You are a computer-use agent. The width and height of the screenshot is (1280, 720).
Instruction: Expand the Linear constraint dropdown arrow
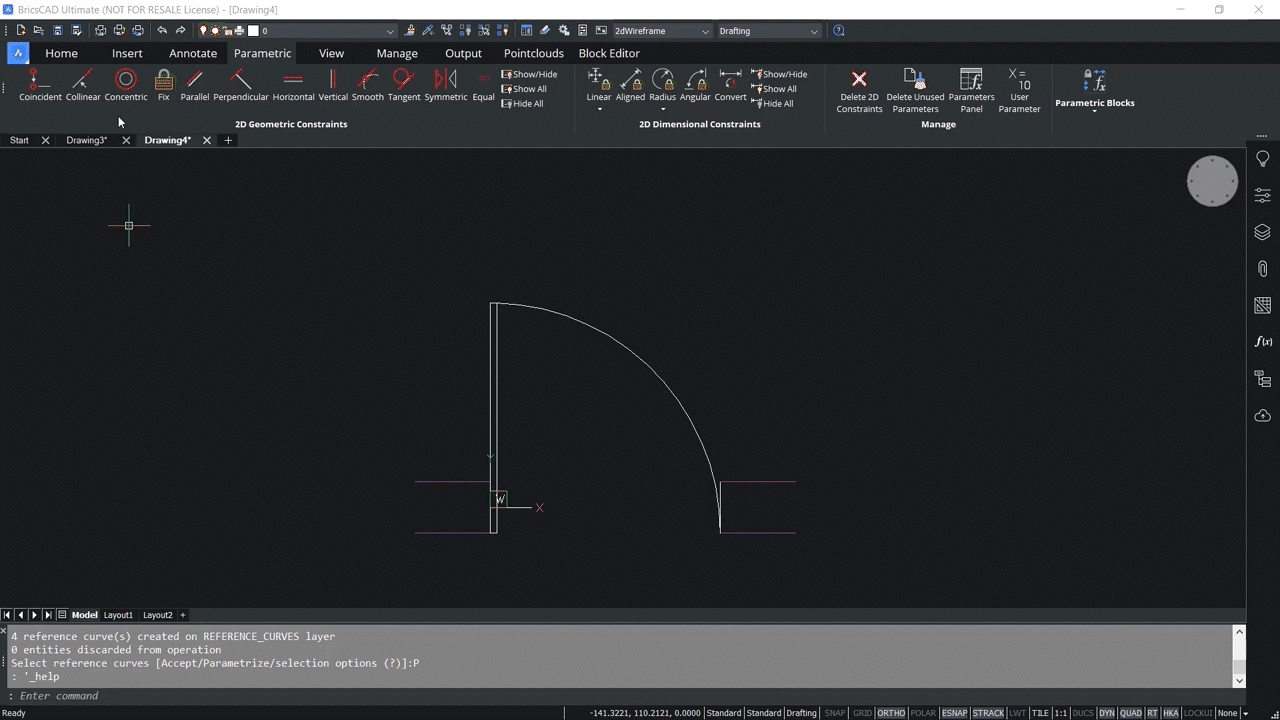pyautogui.click(x=599, y=108)
